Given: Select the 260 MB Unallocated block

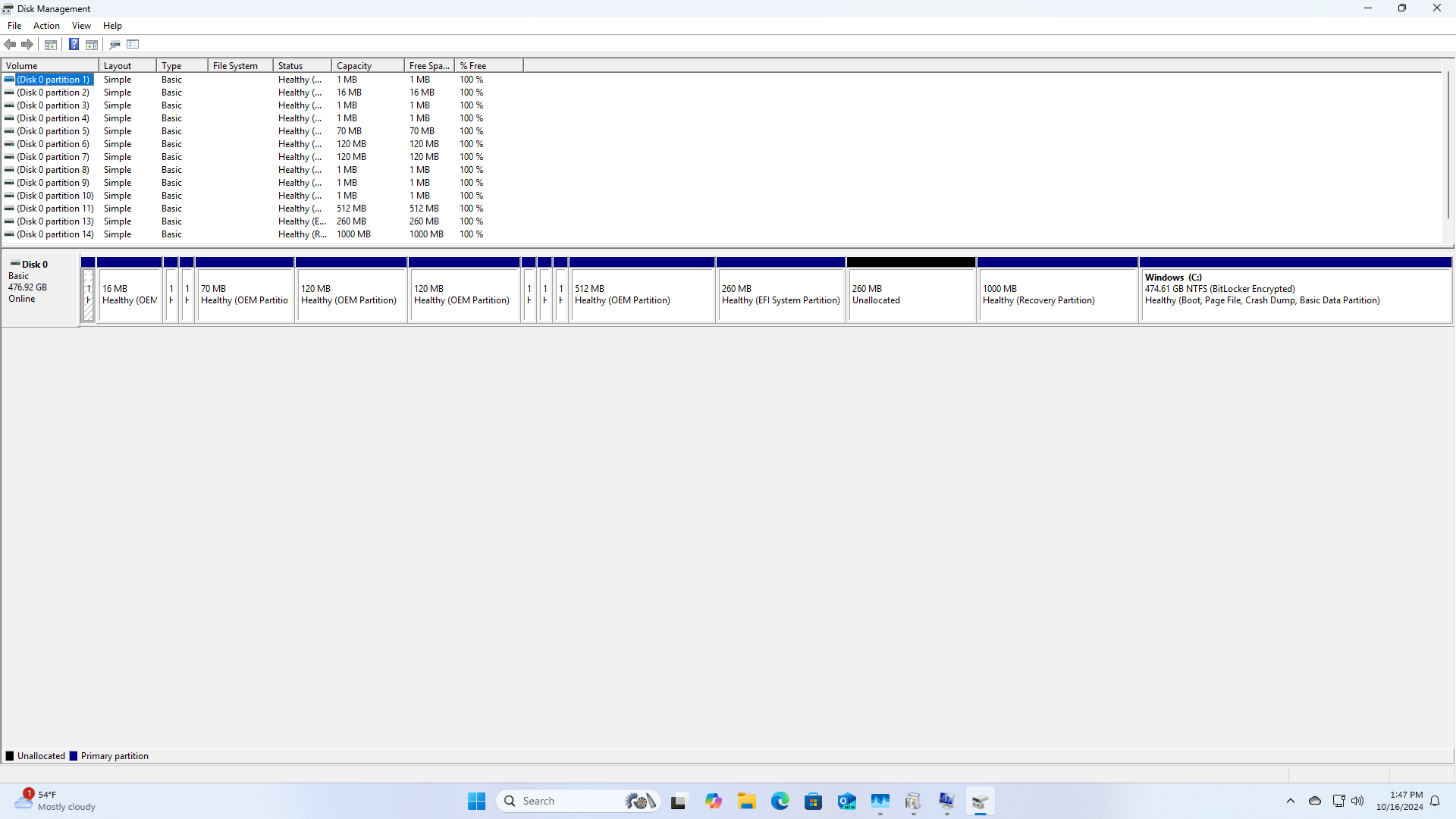Looking at the screenshot, I should pos(911,296).
